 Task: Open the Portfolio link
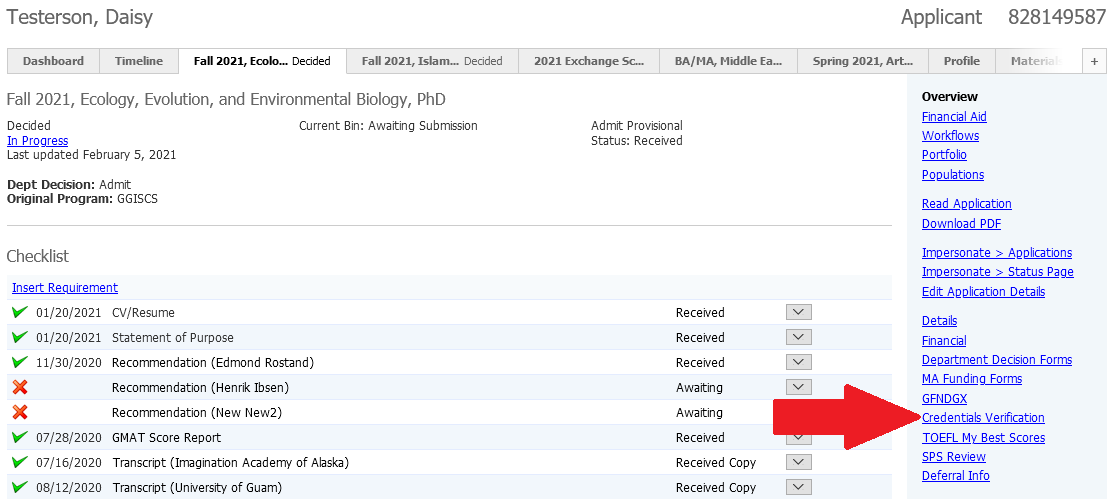coord(944,155)
